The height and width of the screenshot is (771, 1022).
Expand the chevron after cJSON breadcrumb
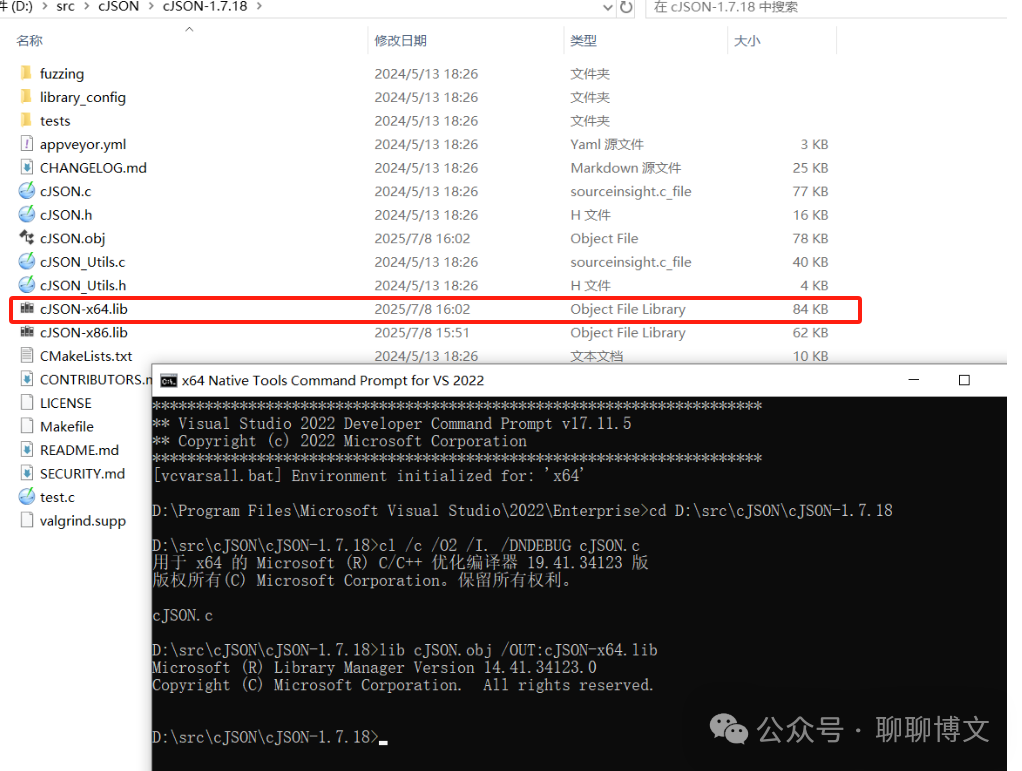tap(151, 7)
